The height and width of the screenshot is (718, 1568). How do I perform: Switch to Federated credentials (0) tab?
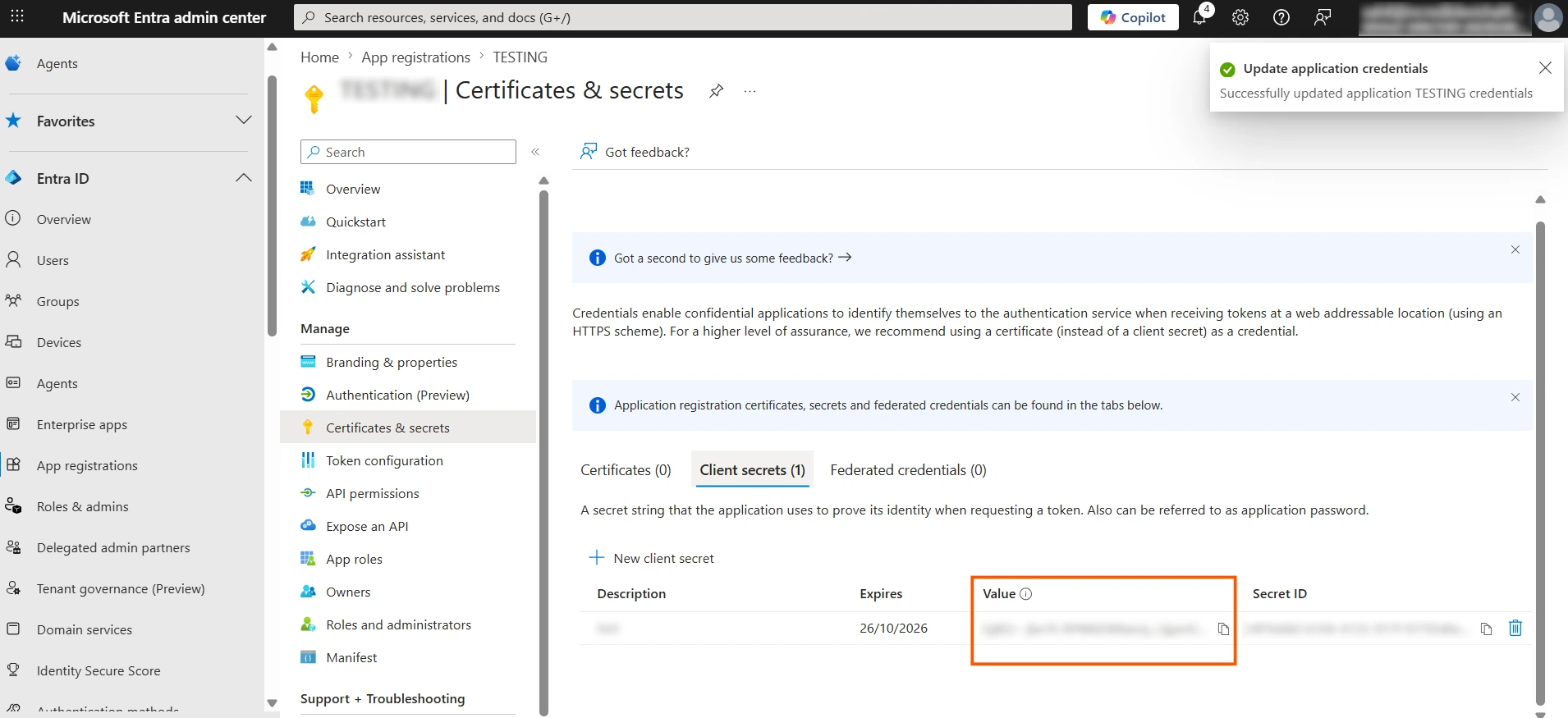(908, 470)
